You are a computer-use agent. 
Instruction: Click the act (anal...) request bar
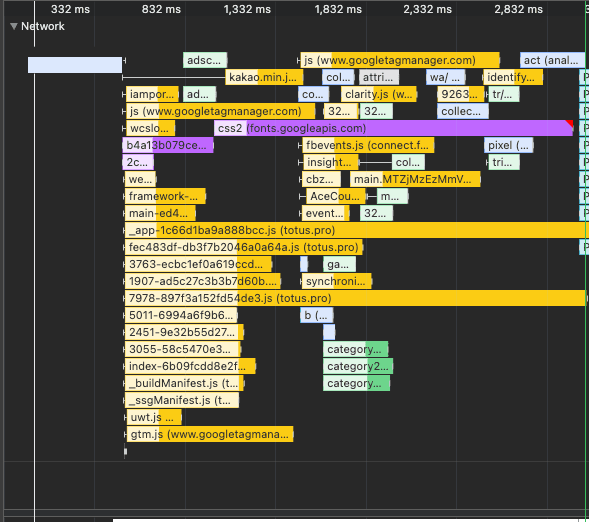click(x=552, y=60)
